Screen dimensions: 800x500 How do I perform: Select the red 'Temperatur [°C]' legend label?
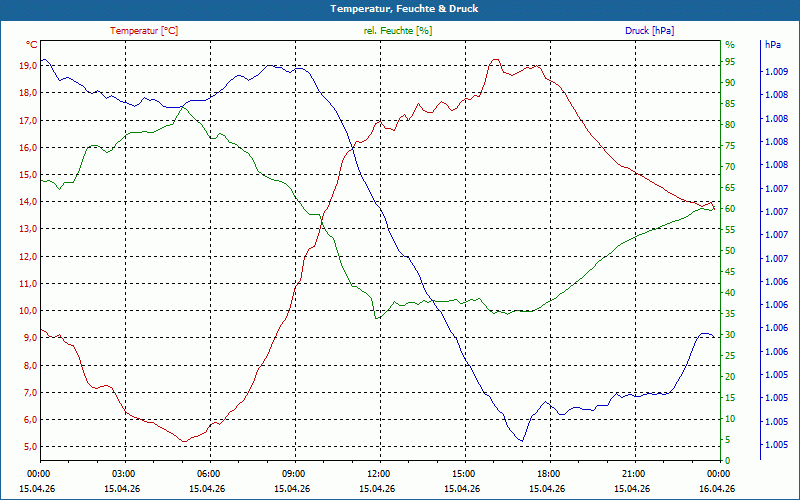click(x=144, y=31)
